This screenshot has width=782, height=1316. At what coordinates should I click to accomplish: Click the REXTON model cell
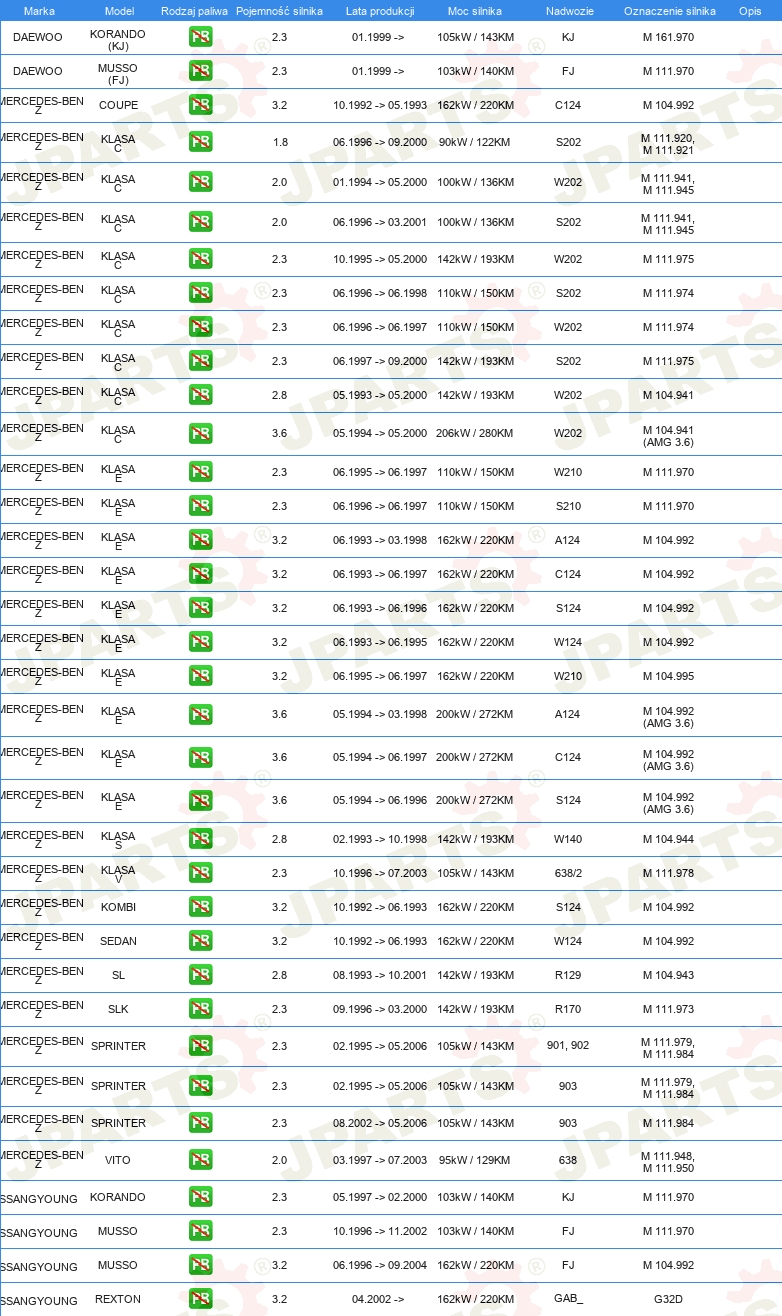[x=118, y=1299]
